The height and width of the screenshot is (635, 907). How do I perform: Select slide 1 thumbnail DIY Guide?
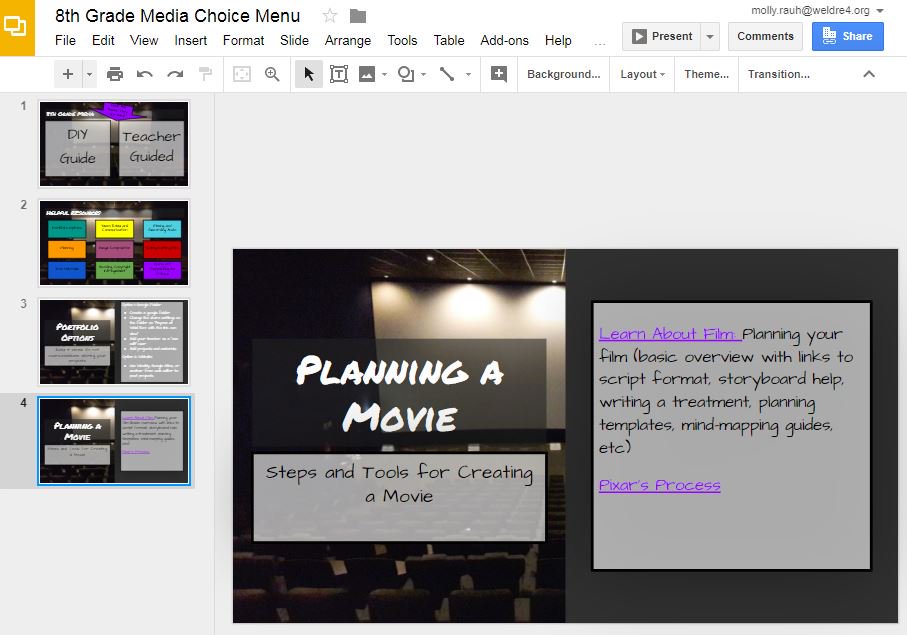(x=114, y=144)
